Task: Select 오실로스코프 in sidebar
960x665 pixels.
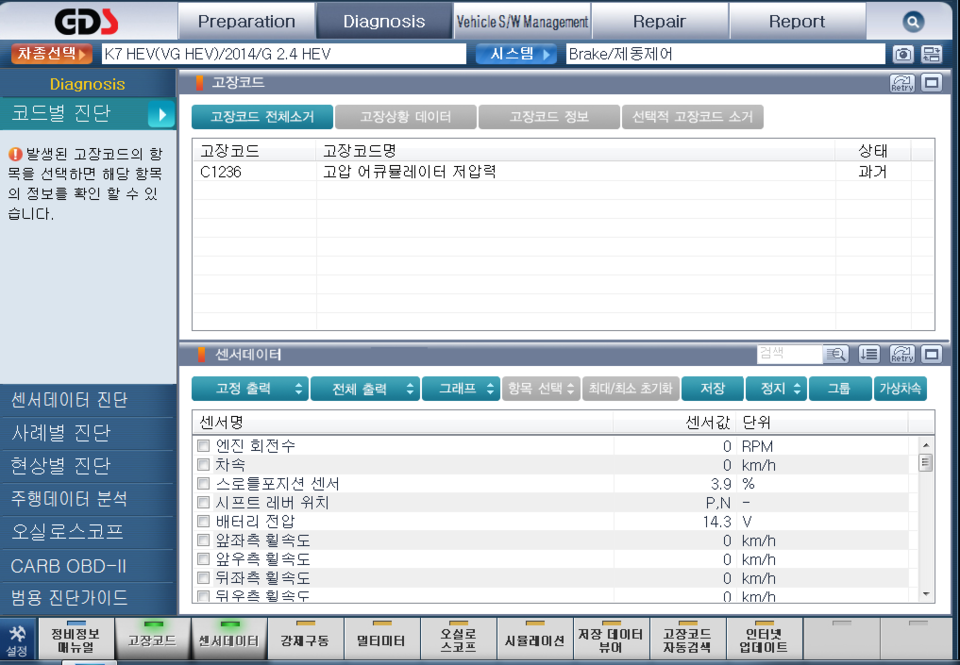Action: click(x=88, y=532)
